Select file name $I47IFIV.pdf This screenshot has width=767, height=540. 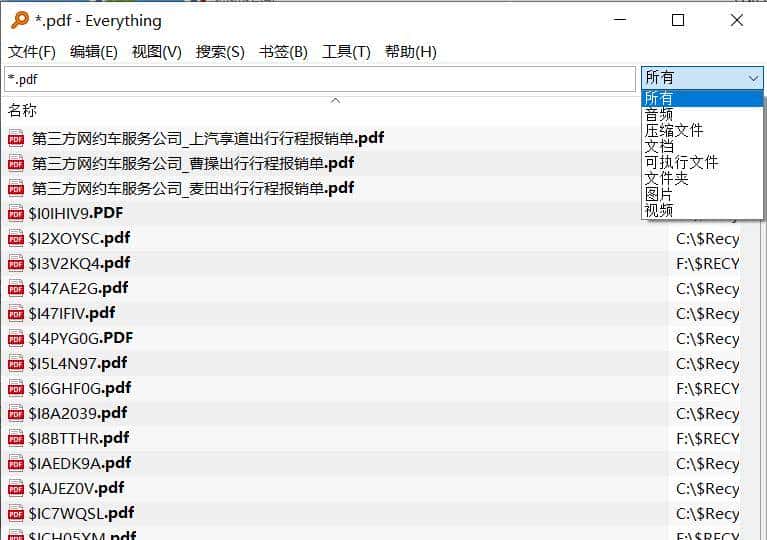pos(72,313)
